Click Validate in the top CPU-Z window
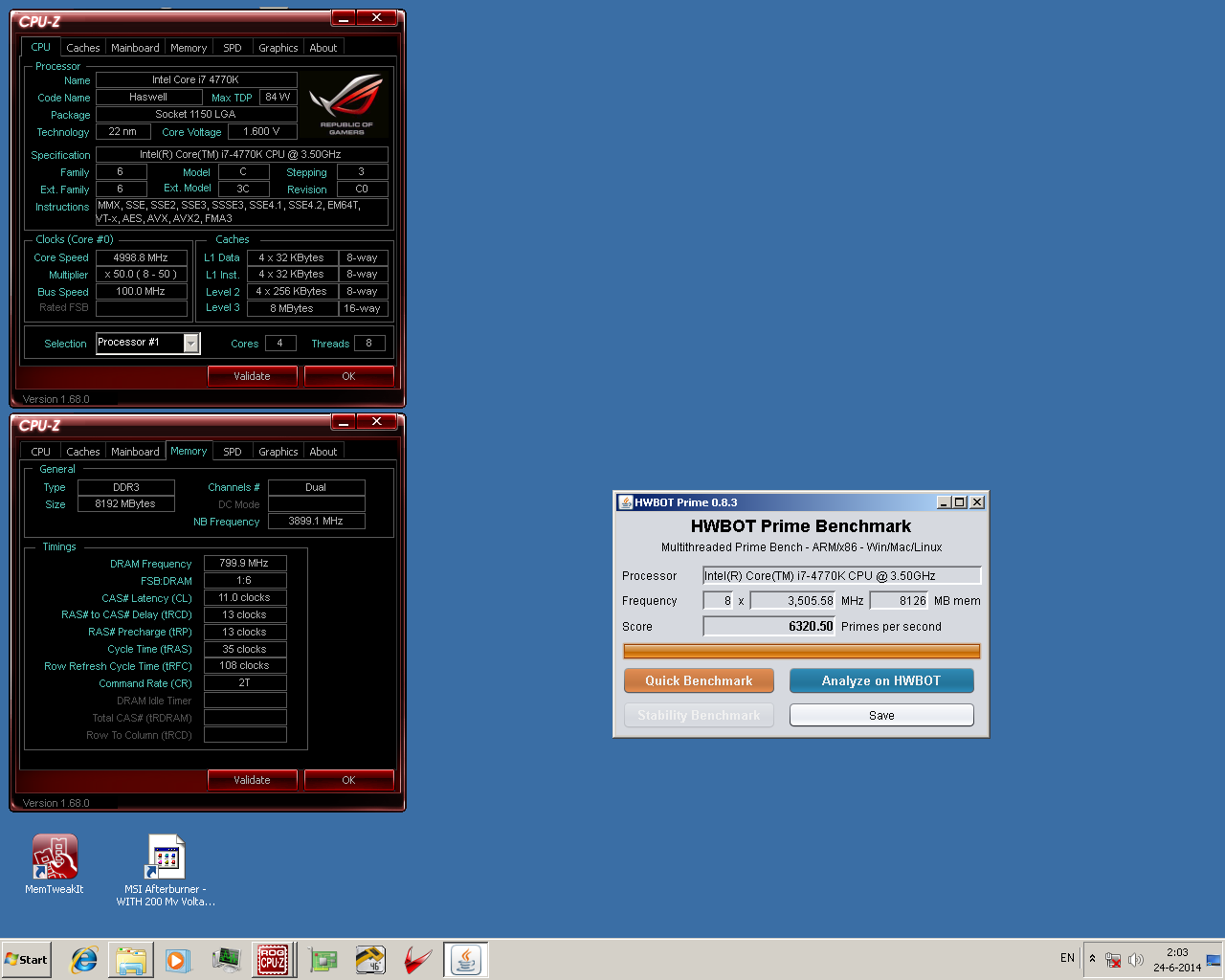Image resolution: width=1225 pixels, height=980 pixels. (x=253, y=376)
